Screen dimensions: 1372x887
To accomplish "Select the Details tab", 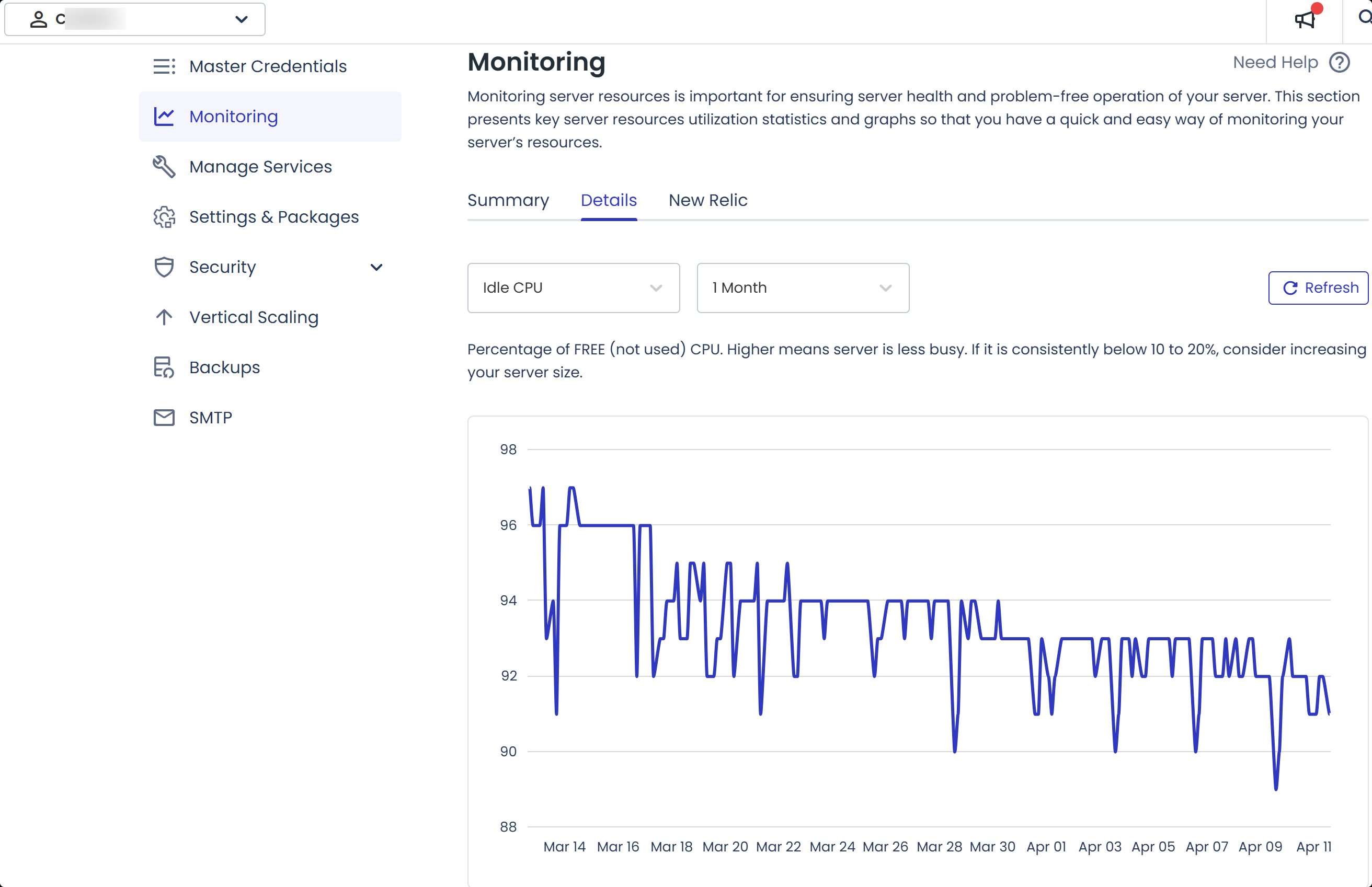I will [608, 200].
